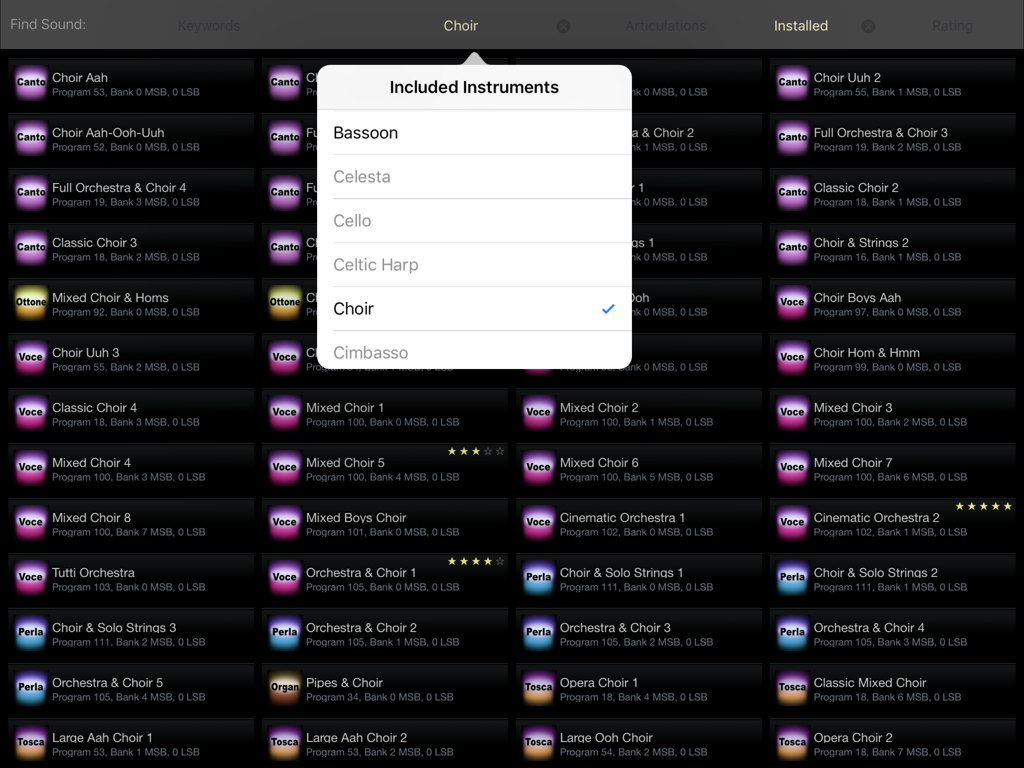The width and height of the screenshot is (1024, 768).
Task: Choose Celesta from the instruments list
Action: [474, 177]
